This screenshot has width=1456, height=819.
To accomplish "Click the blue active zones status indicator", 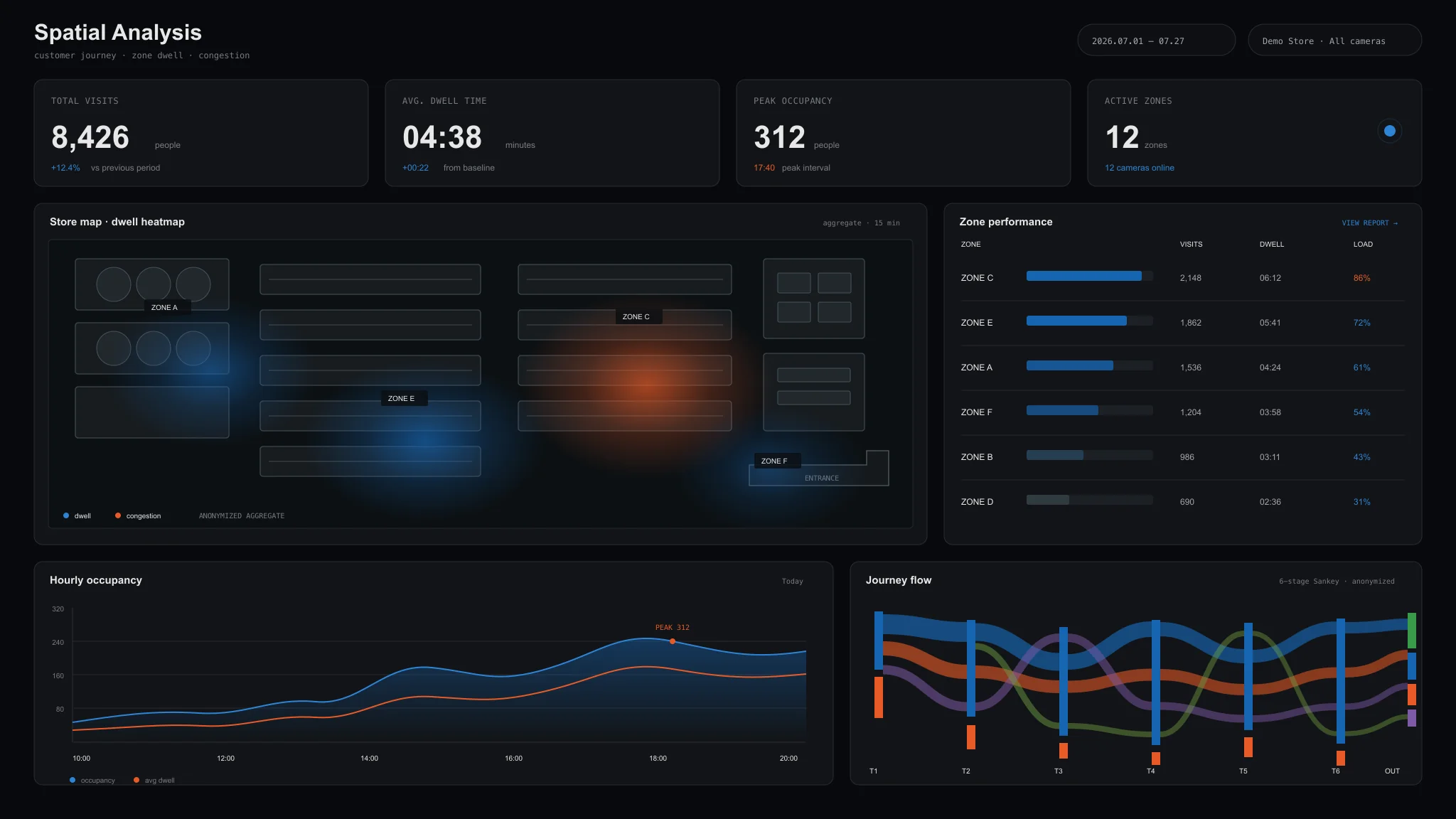I will [1390, 131].
